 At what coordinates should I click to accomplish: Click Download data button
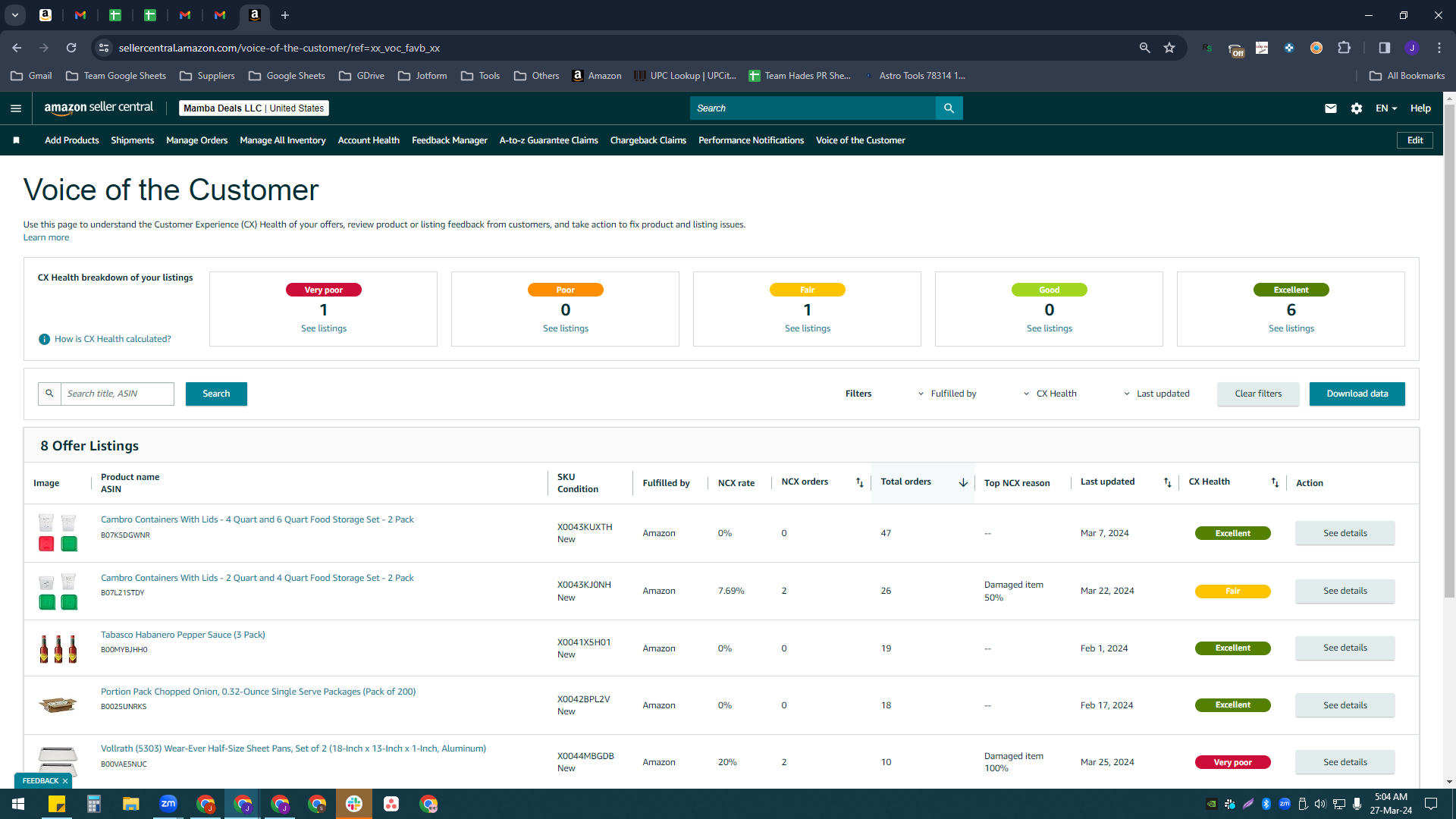1357,394
